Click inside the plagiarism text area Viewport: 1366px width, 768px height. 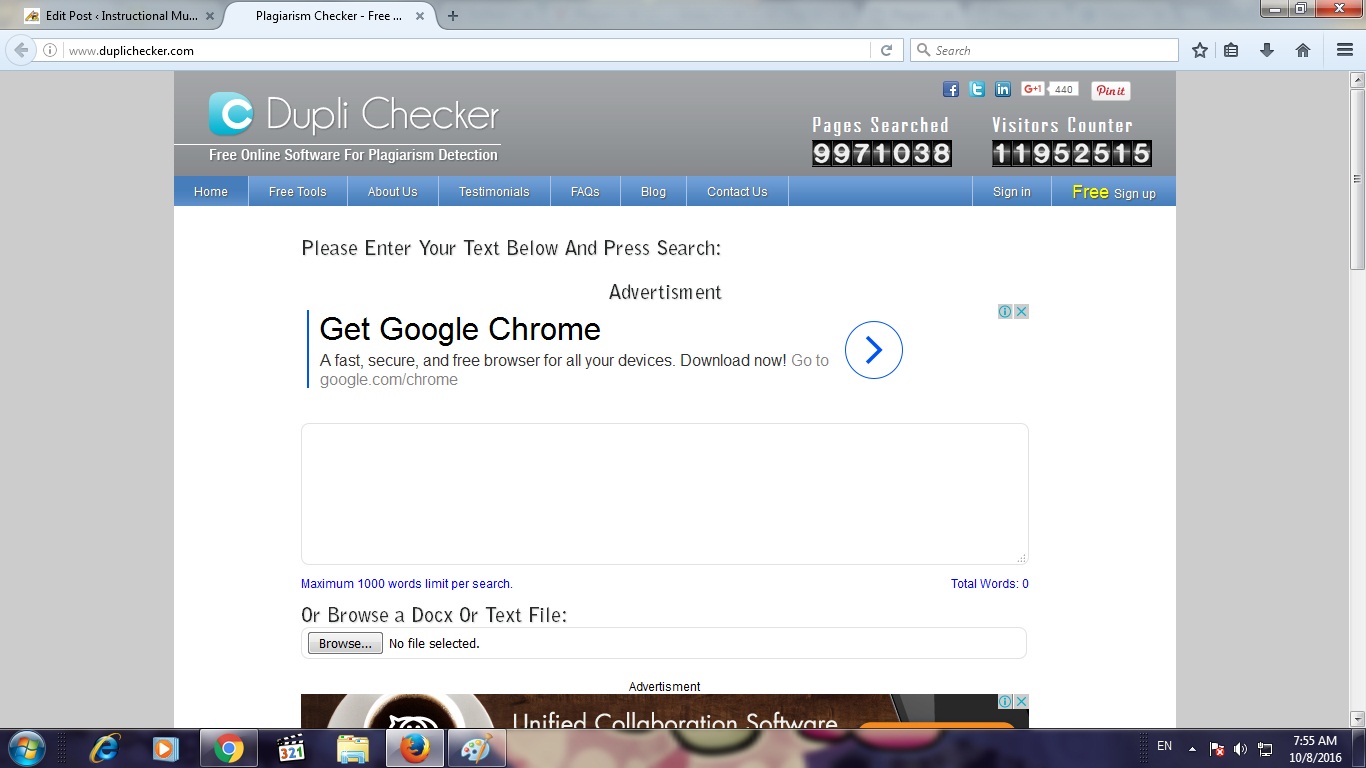[x=665, y=494]
